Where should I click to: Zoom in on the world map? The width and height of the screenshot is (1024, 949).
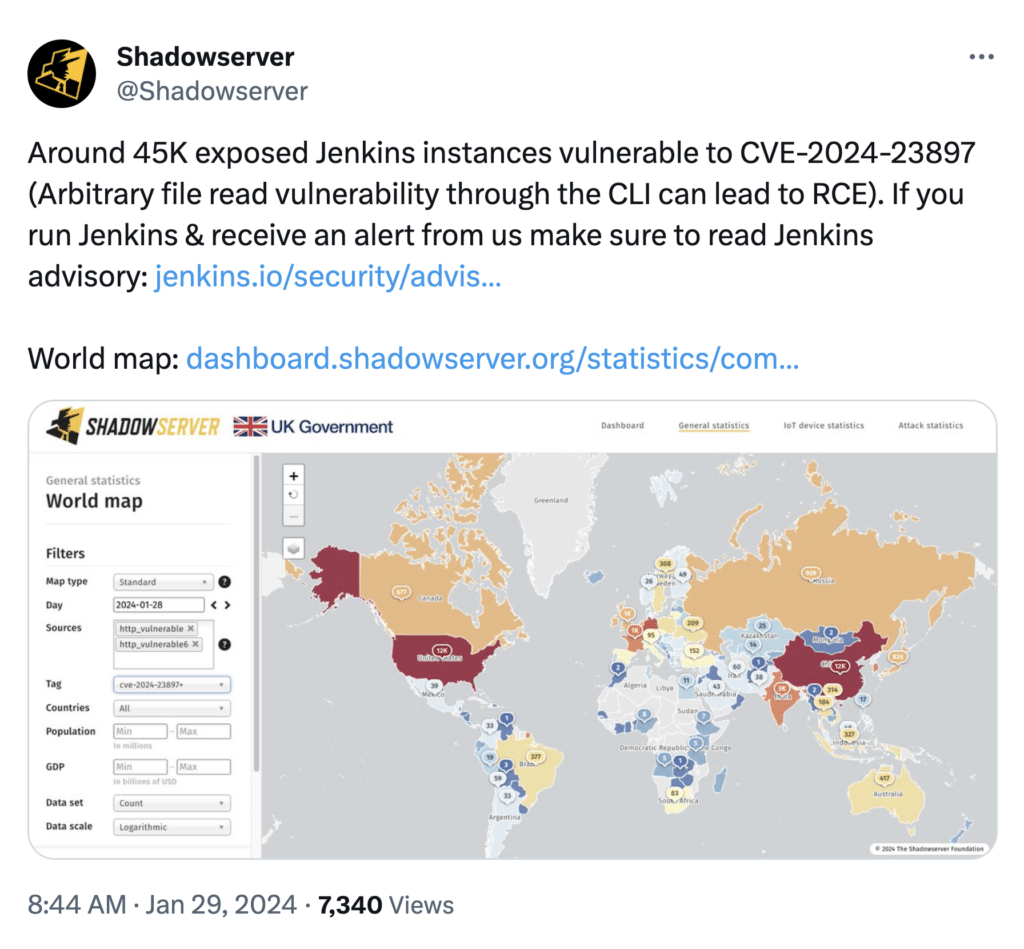tap(294, 476)
